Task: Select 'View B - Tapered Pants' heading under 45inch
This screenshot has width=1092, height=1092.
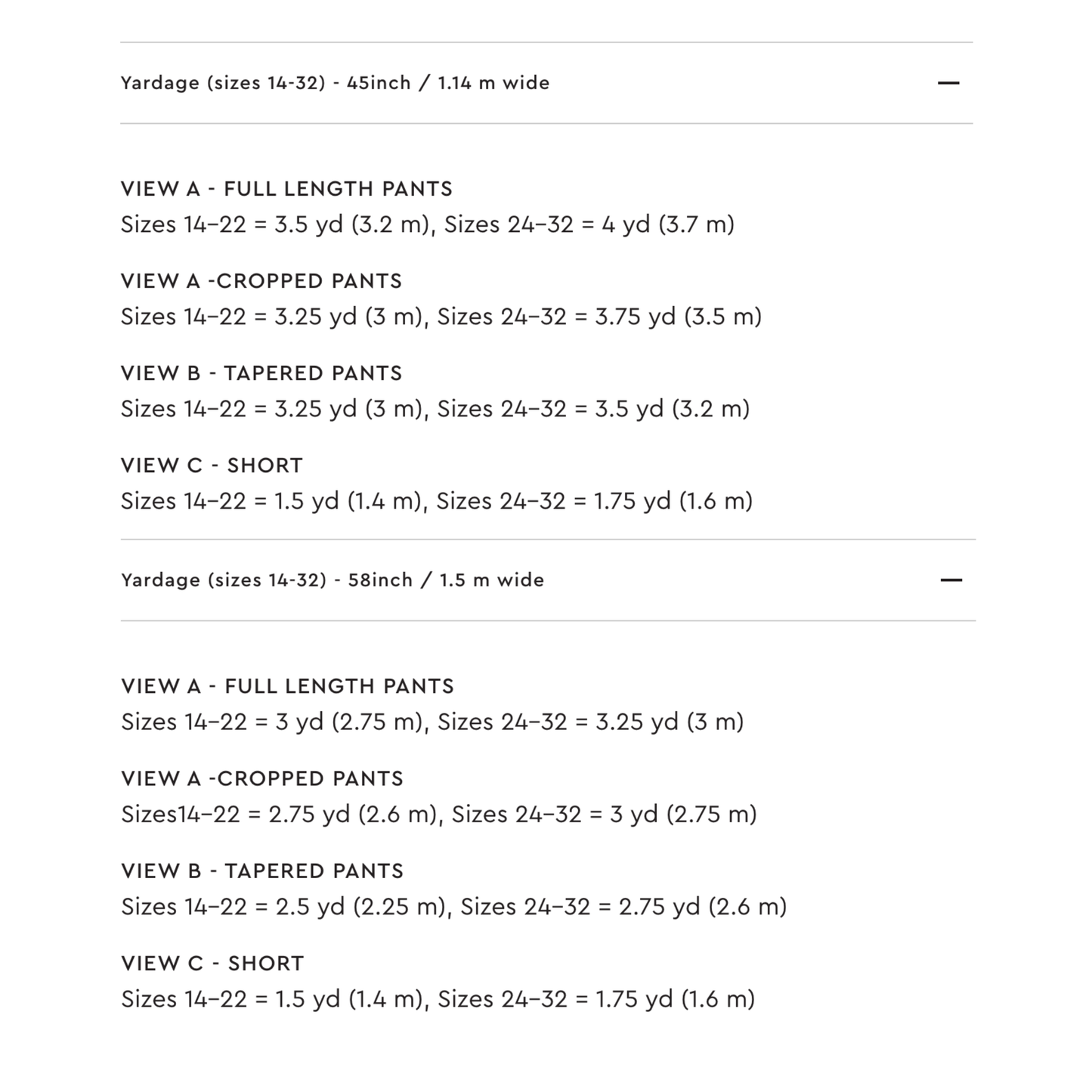Action: (x=261, y=373)
